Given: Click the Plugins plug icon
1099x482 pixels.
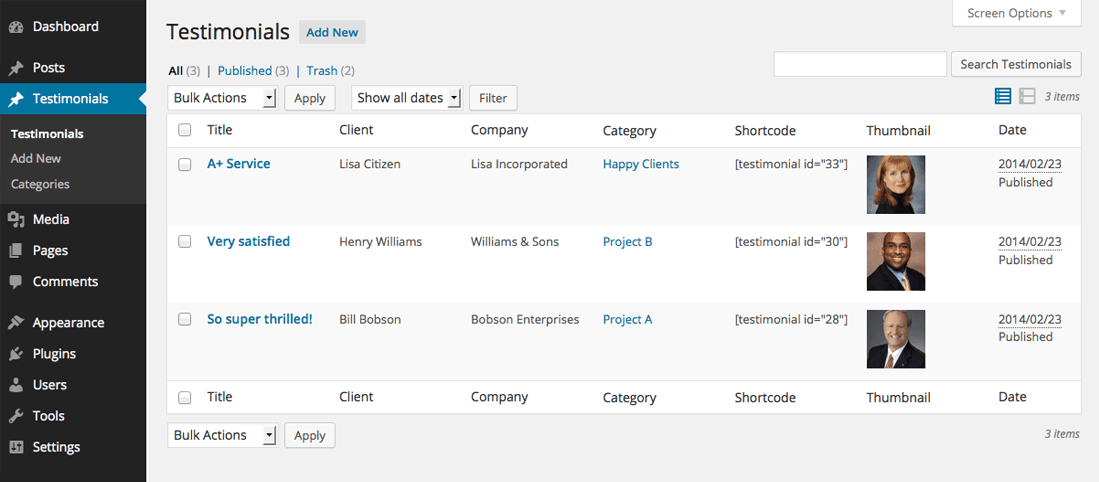Looking at the screenshot, I should pos(16,354).
